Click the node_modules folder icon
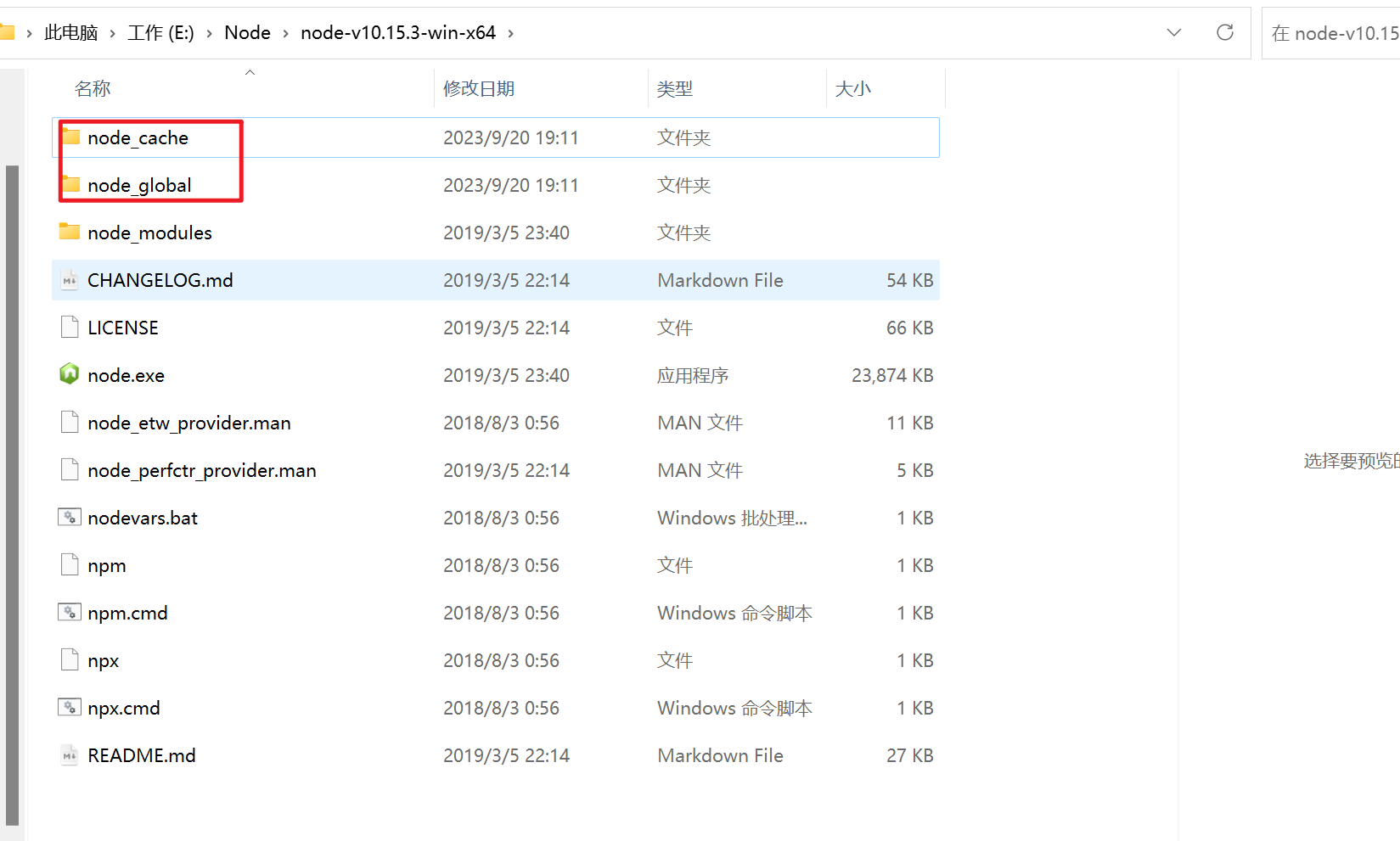 70,232
